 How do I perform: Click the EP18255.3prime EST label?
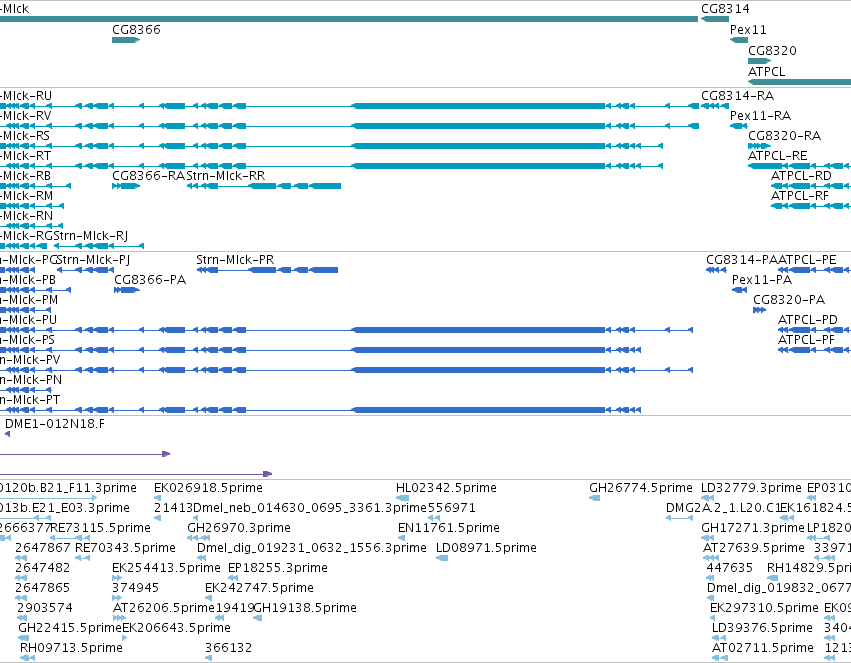coord(278,568)
